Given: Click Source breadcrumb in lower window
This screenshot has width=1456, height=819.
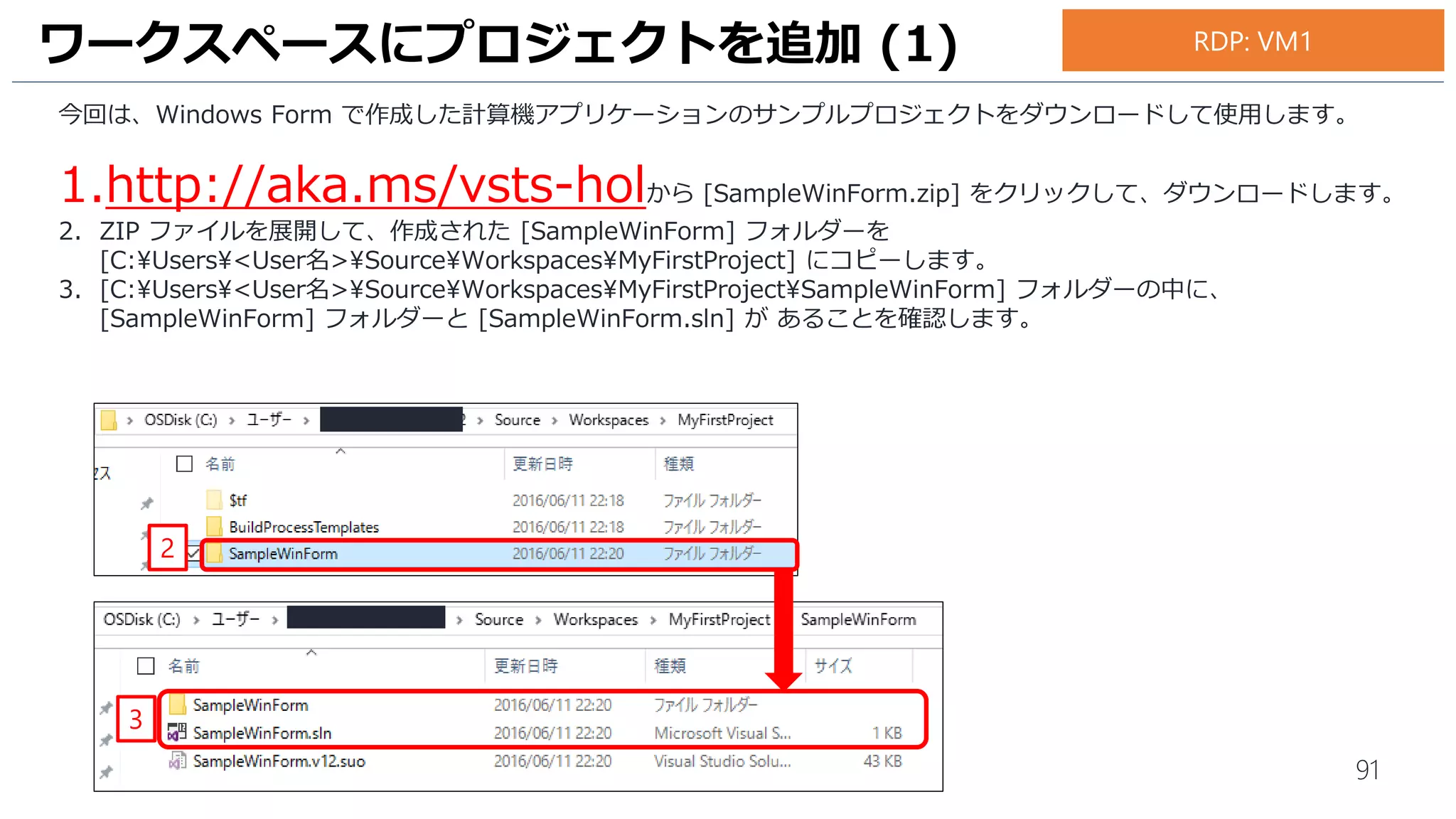Looking at the screenshot, I should (499, 619).
